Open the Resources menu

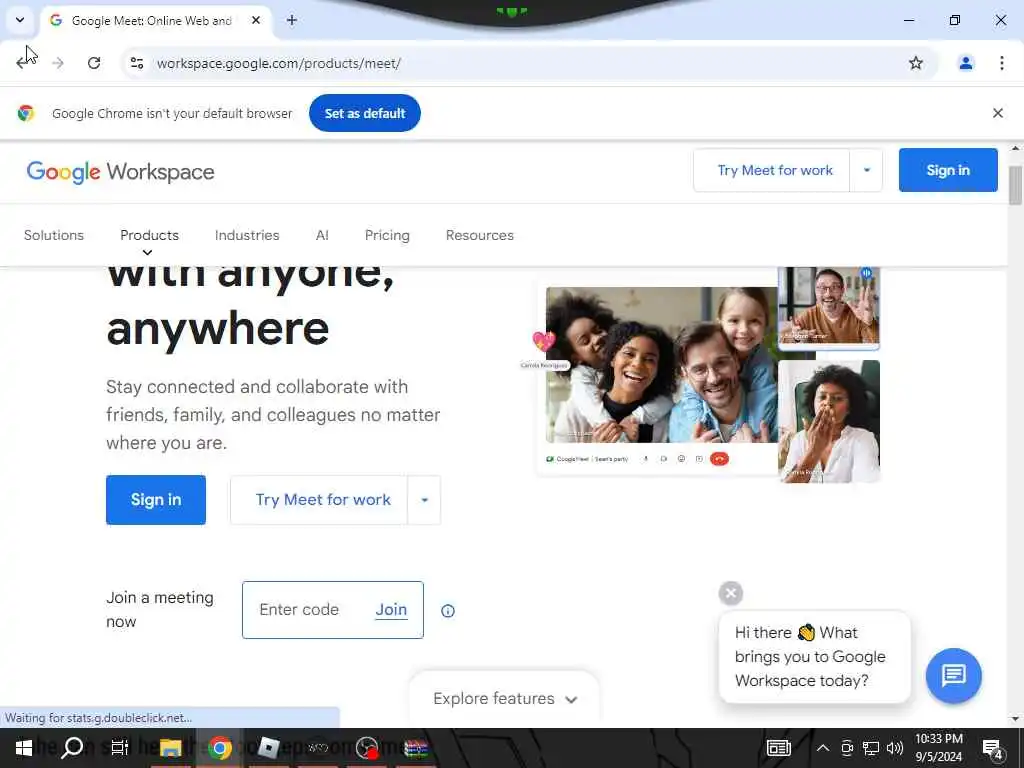479,235
